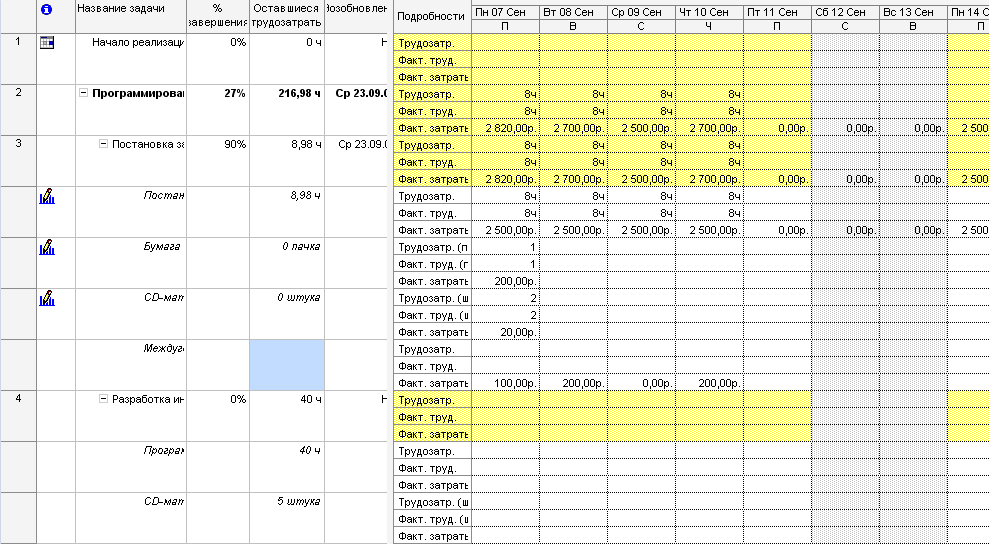Select the italic Постан assignment name

coord(164,196)
